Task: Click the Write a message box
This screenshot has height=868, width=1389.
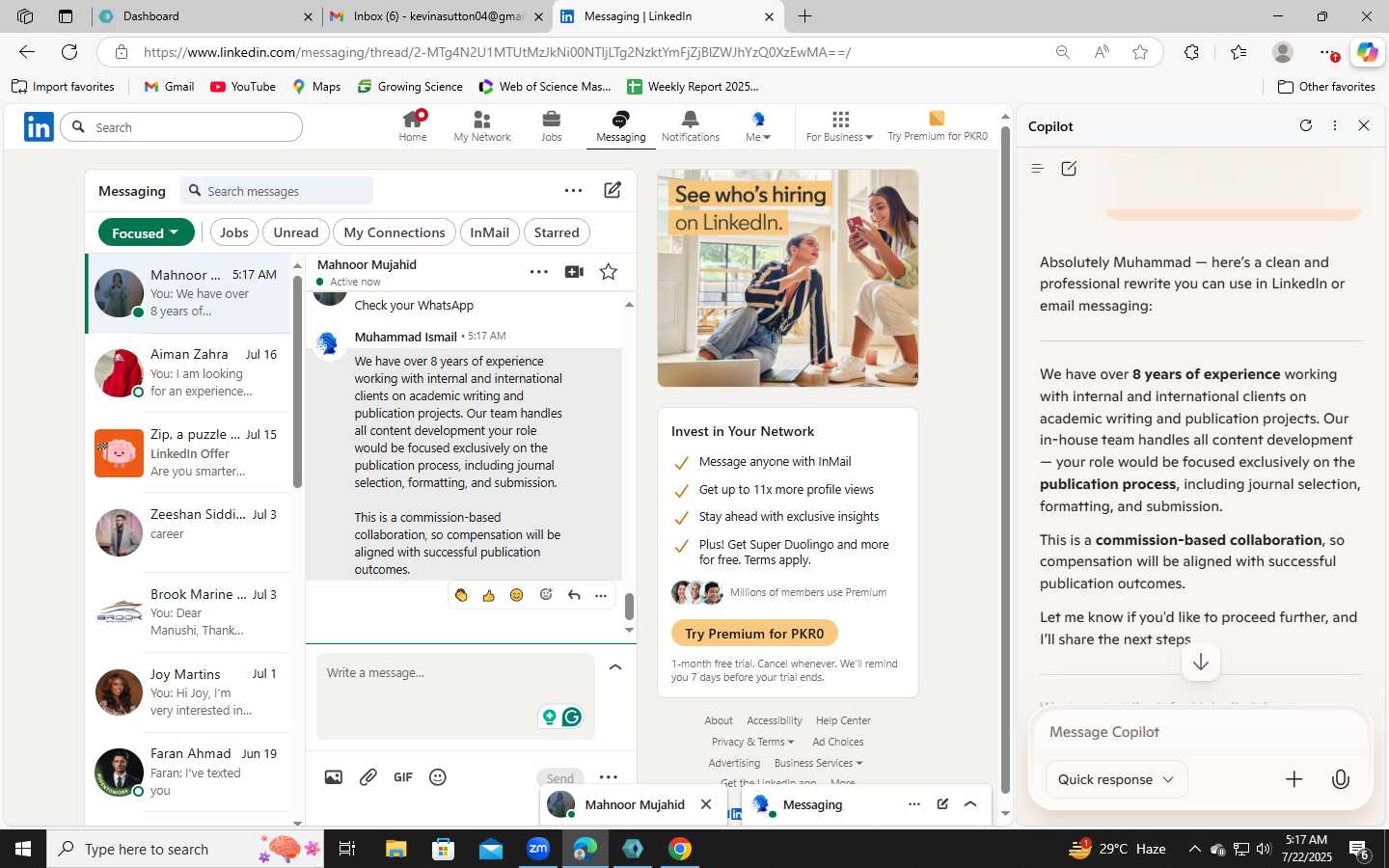Action: [x=455, y=696]
